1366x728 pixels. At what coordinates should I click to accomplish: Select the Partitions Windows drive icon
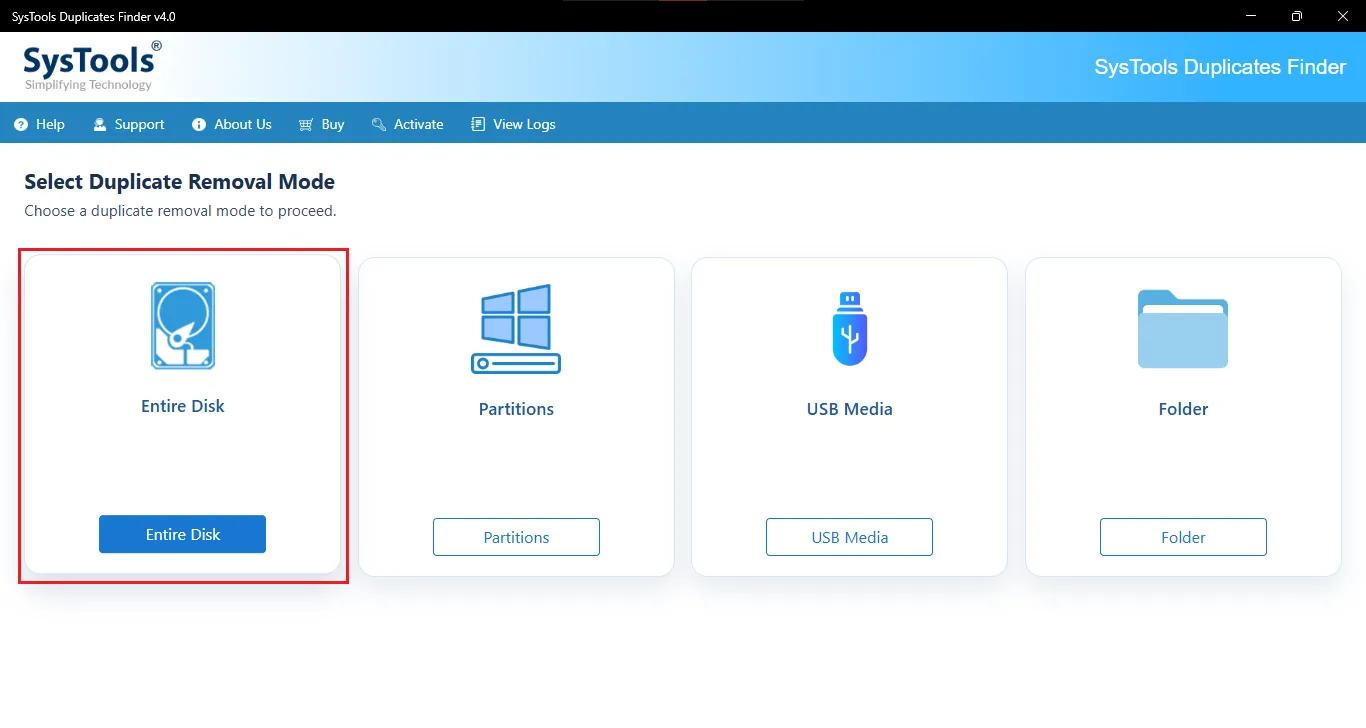point(516,329)
